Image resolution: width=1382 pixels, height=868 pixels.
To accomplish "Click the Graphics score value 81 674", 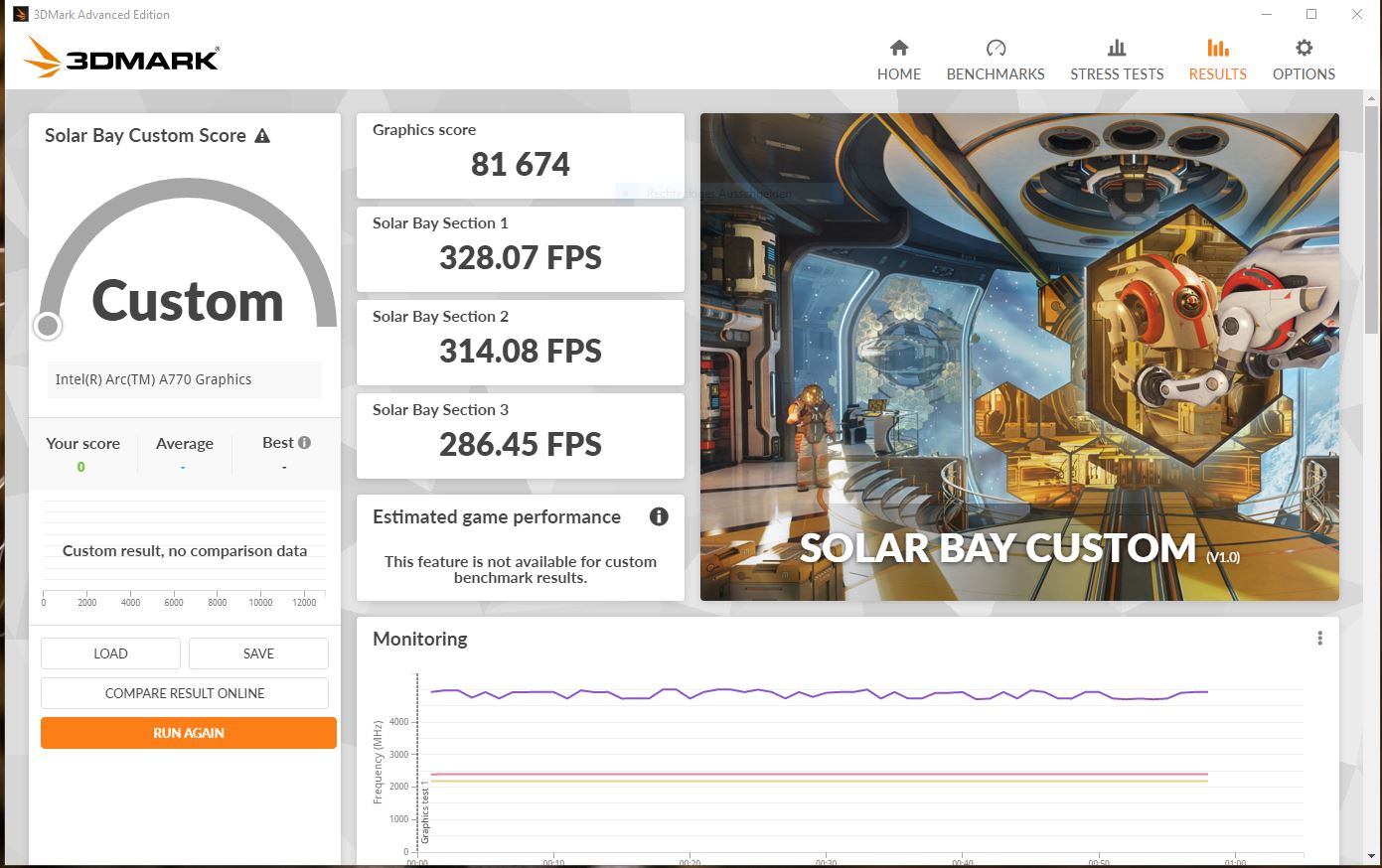I will [521, 164].
